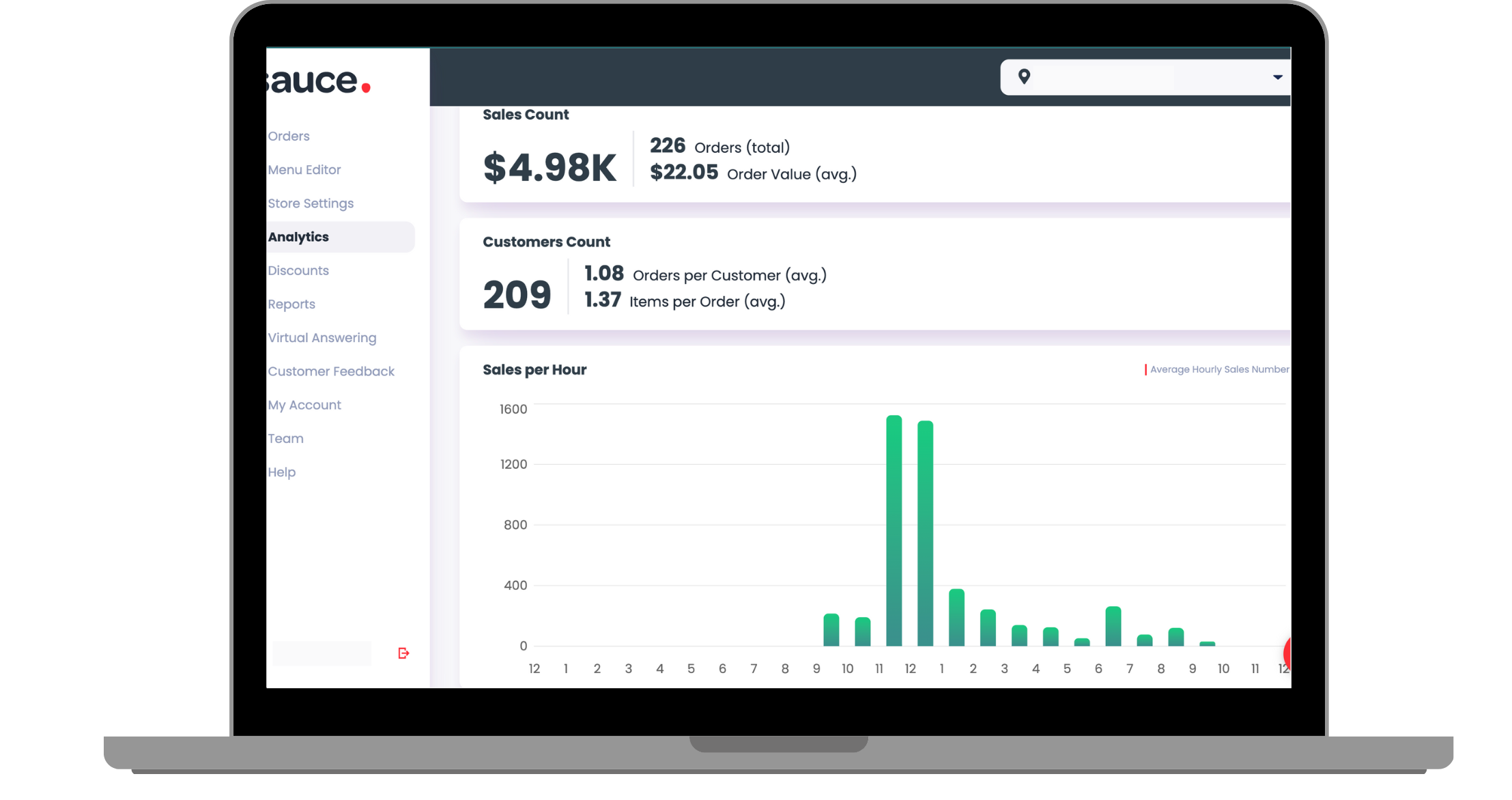Open Store Settings
The image size is (1512, 800).
point(311,203)
